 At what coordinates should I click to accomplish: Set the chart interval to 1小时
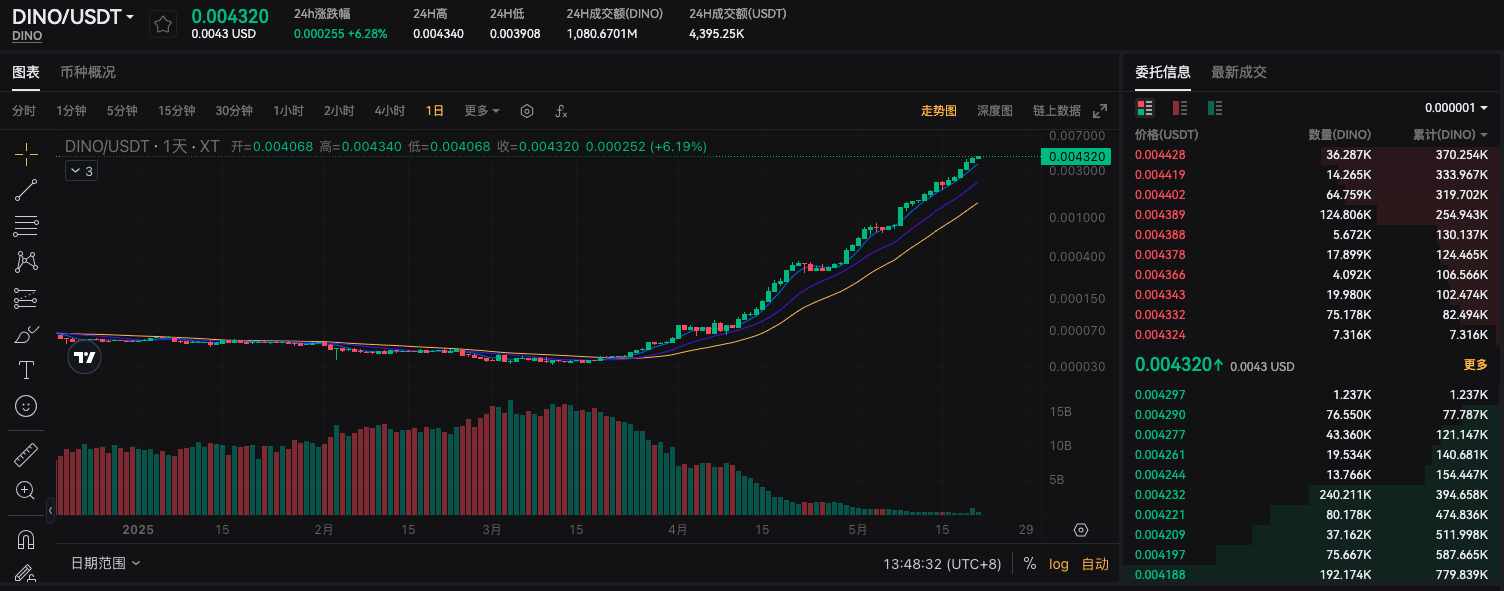pos(288,111)
